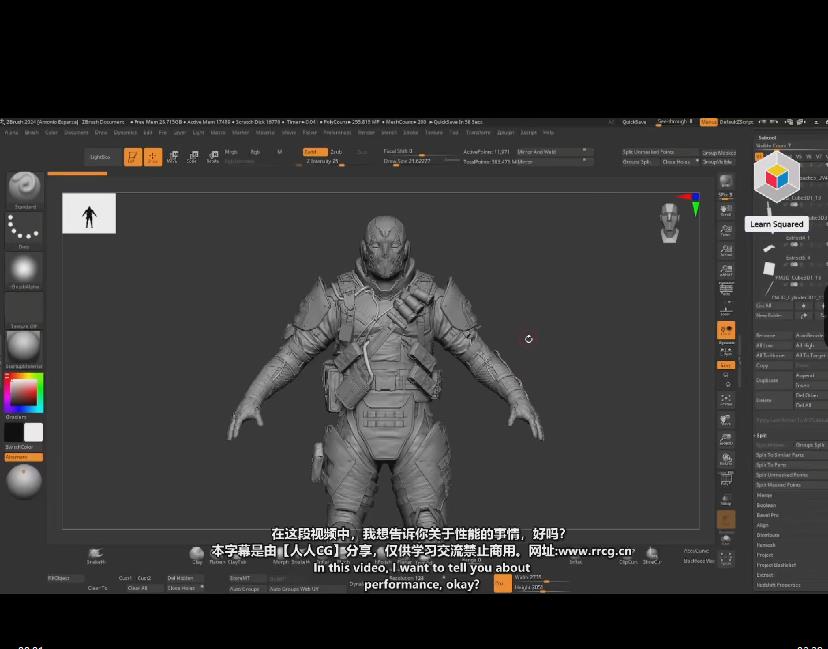
Task: Open the Document menu
Action: 76,132
